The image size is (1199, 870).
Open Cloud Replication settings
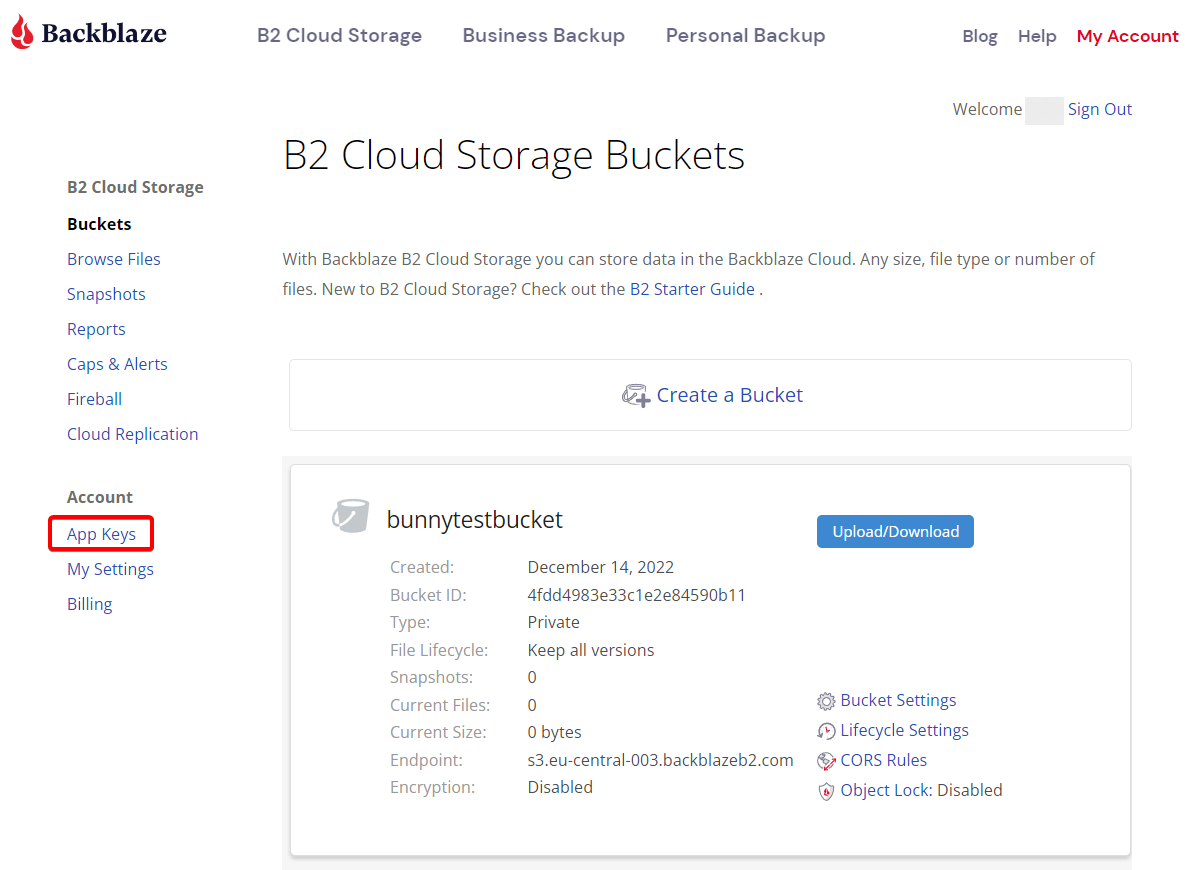[x=132, y=434]
